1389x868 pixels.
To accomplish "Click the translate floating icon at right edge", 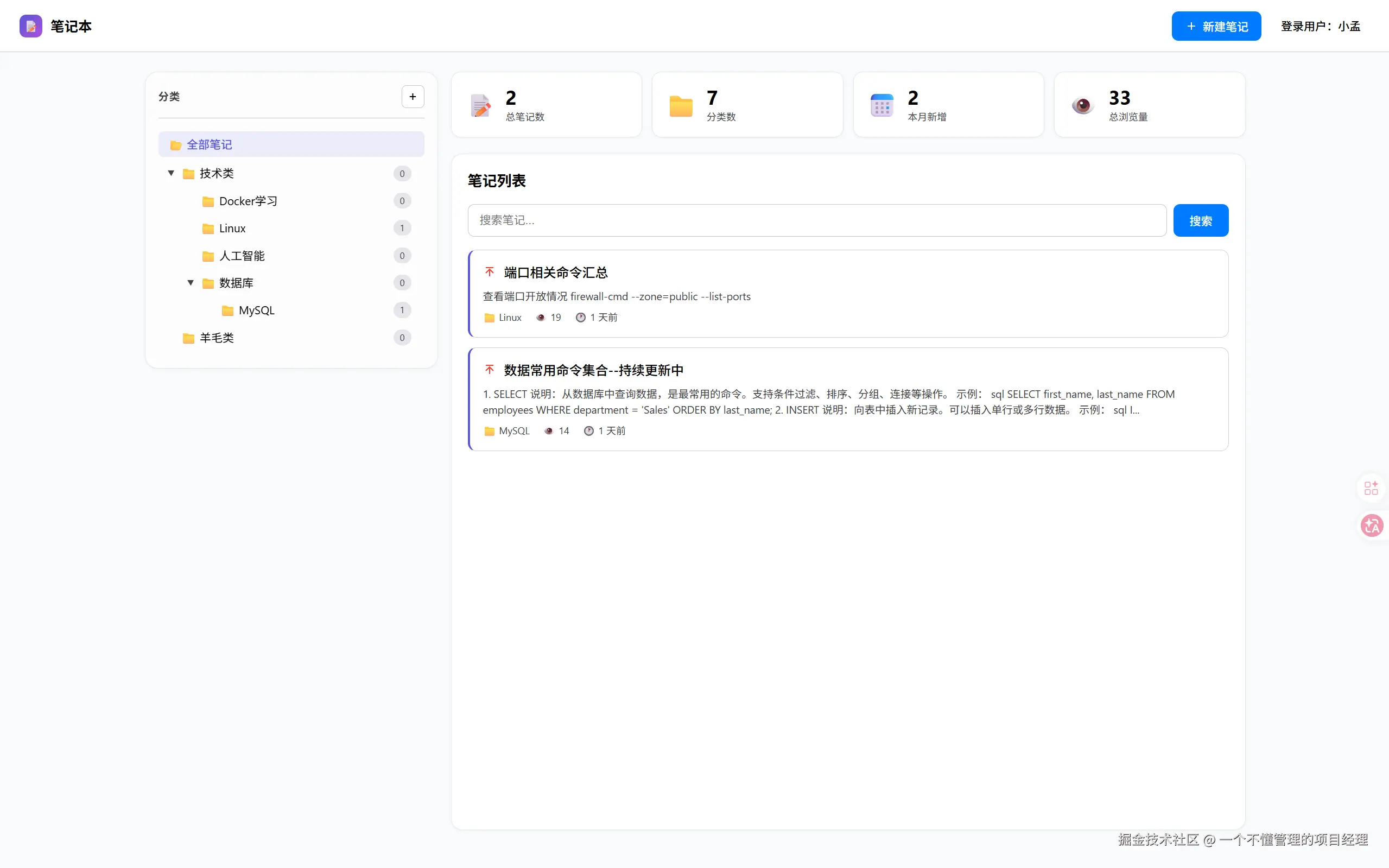I will 1372,525.
